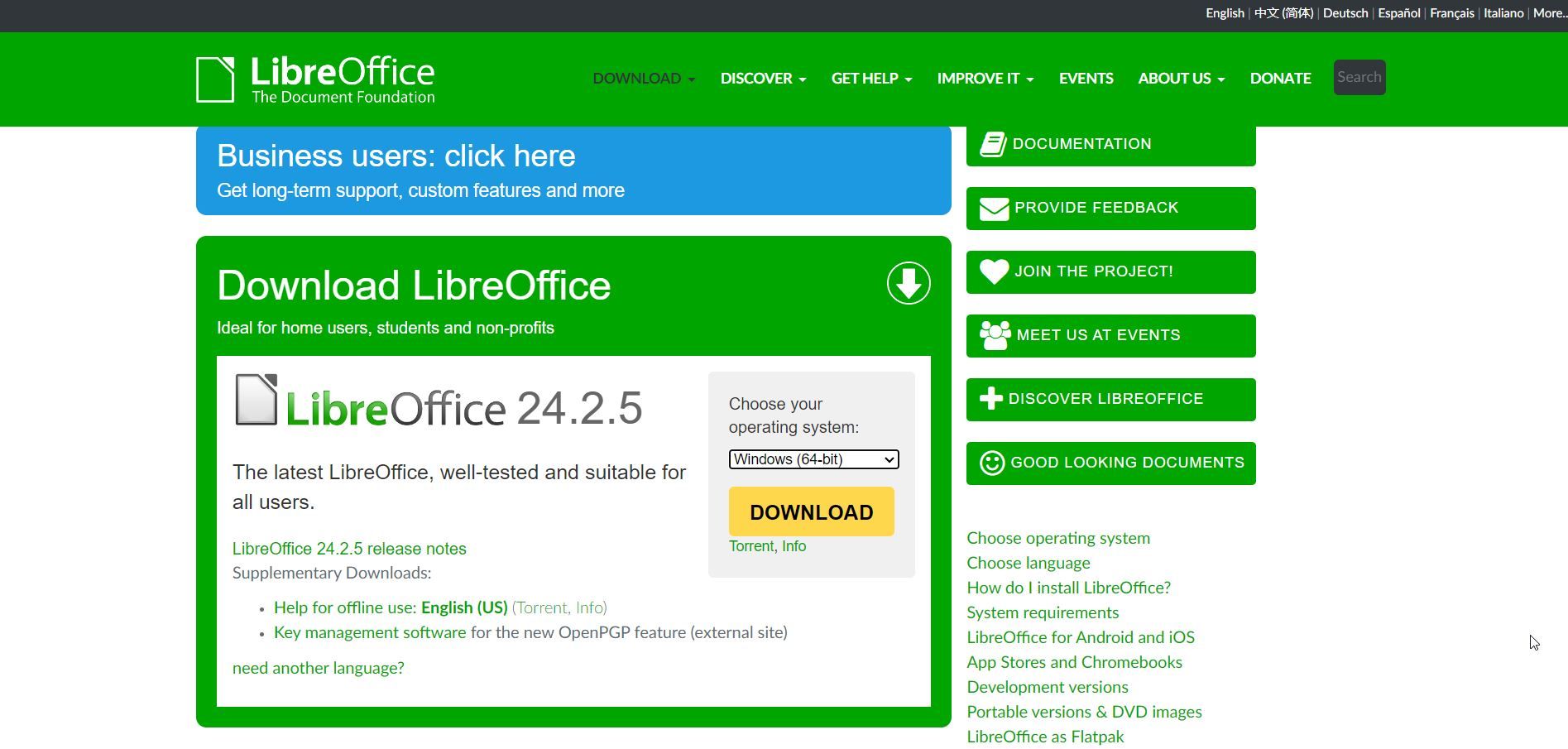The image size is (1568, 749).
Task: Click into the Search field
Action: click(x=1359, y=78)
